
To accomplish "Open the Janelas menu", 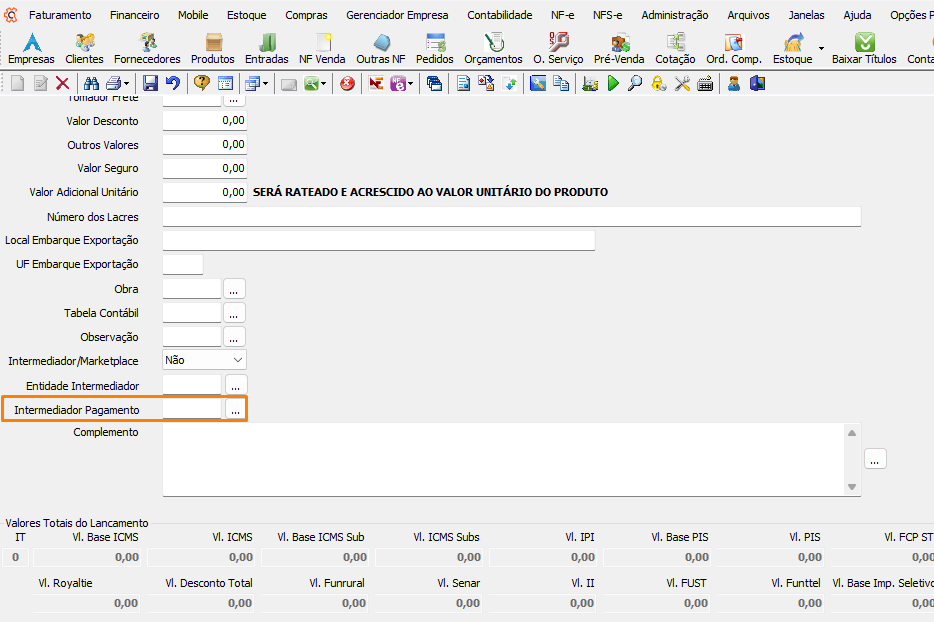I will [807, 15].
